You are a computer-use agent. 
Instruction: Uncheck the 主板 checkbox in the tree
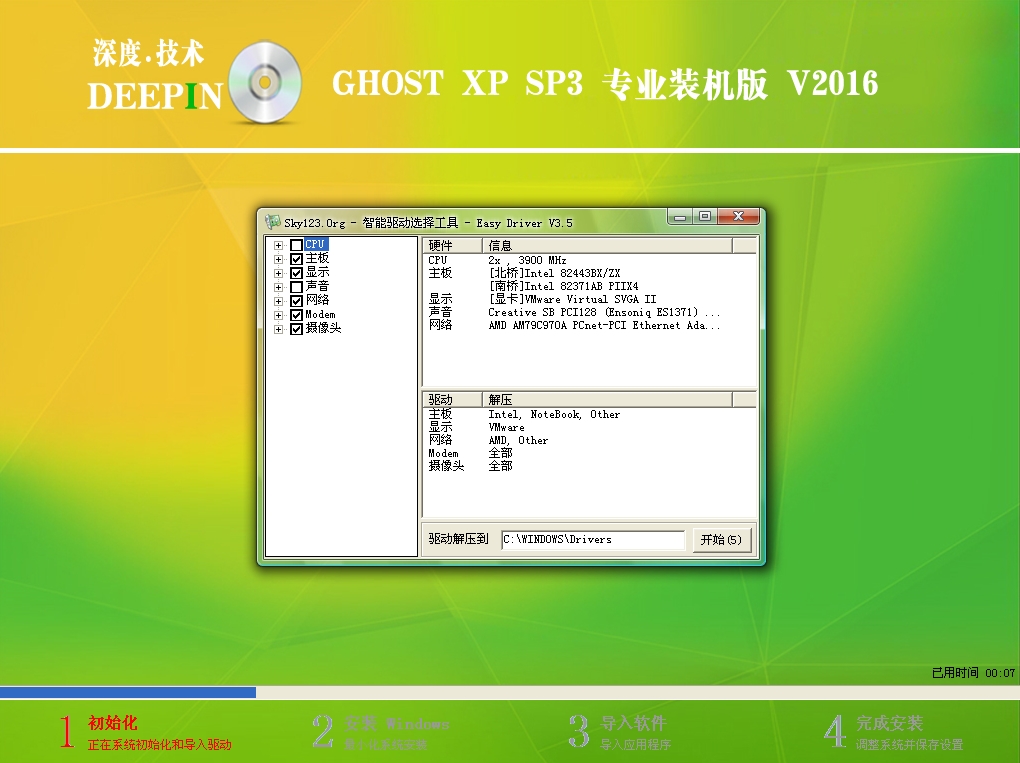(x=296, y=259)
